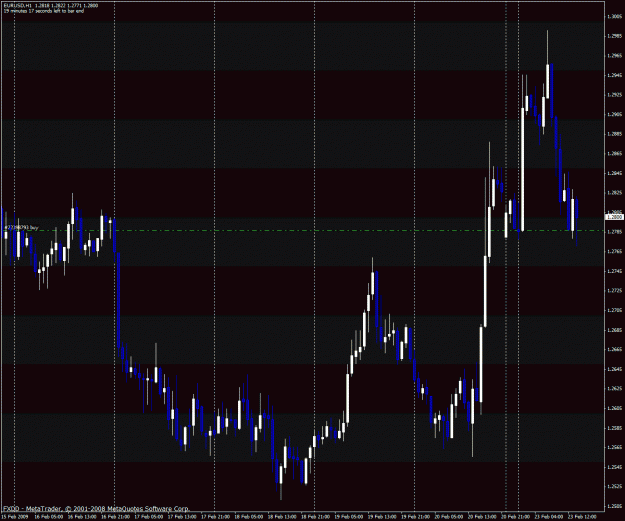The height and width of the screenshot is (521, 625).
Task: Click the 1.2905 price scale label
Action: (615, 114)
